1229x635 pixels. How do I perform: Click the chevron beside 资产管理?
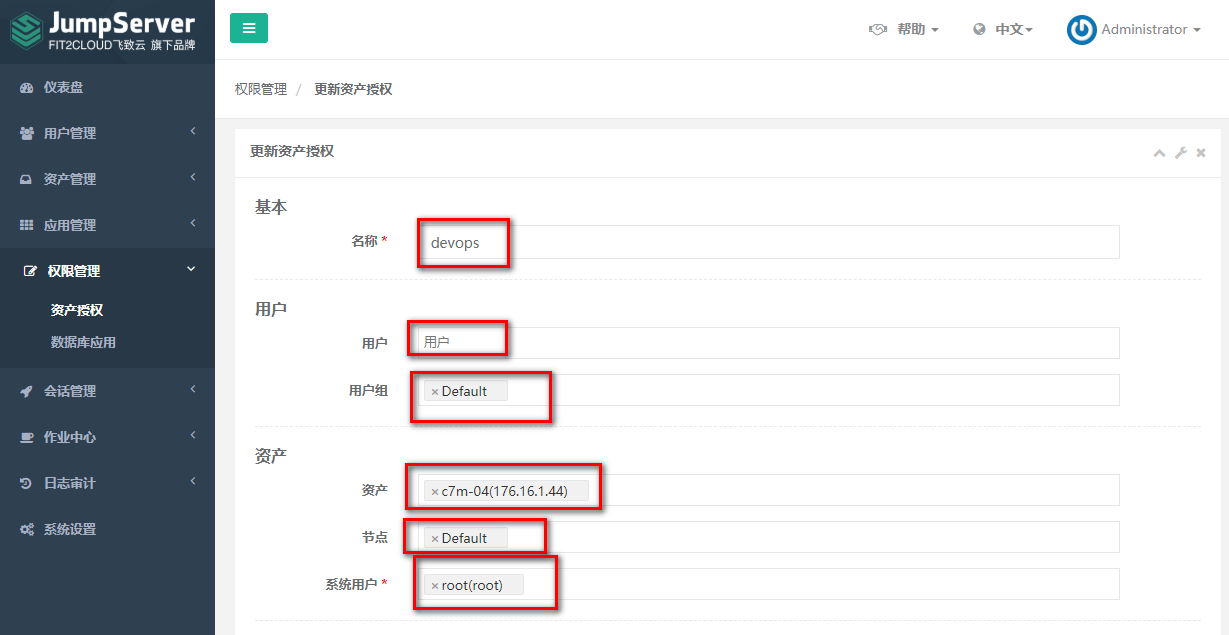click(192, 177)
